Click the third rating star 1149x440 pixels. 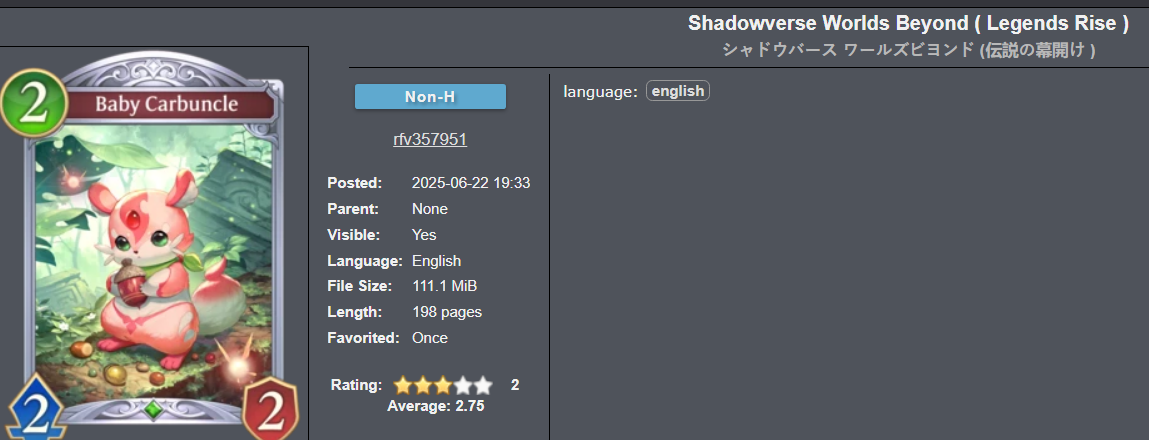point(442,385)
